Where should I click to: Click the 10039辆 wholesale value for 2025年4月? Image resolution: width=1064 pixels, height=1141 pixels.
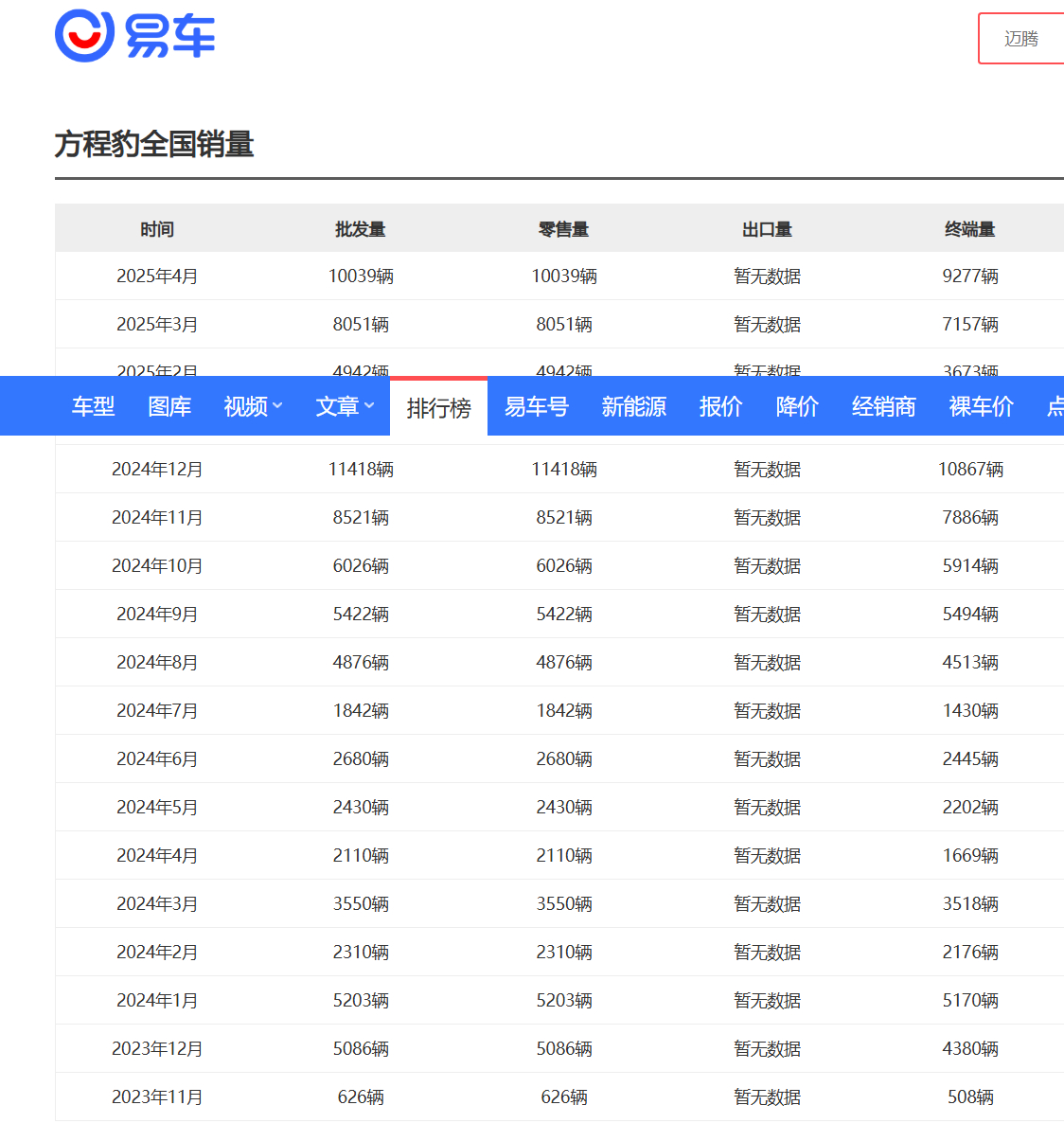point(361,276)
